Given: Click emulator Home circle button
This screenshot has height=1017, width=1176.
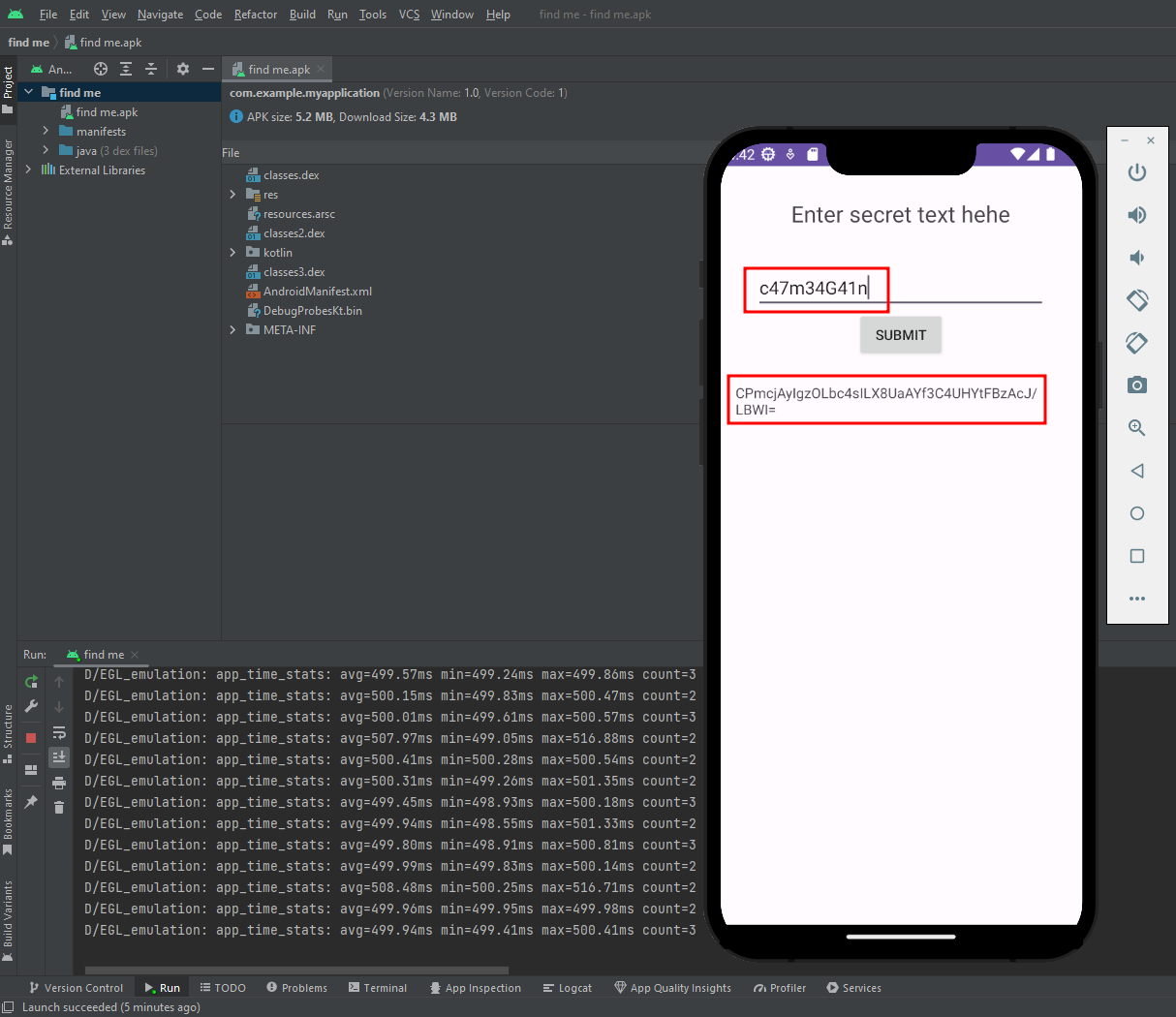Looking at the screenshot, I should (1137, 513).
